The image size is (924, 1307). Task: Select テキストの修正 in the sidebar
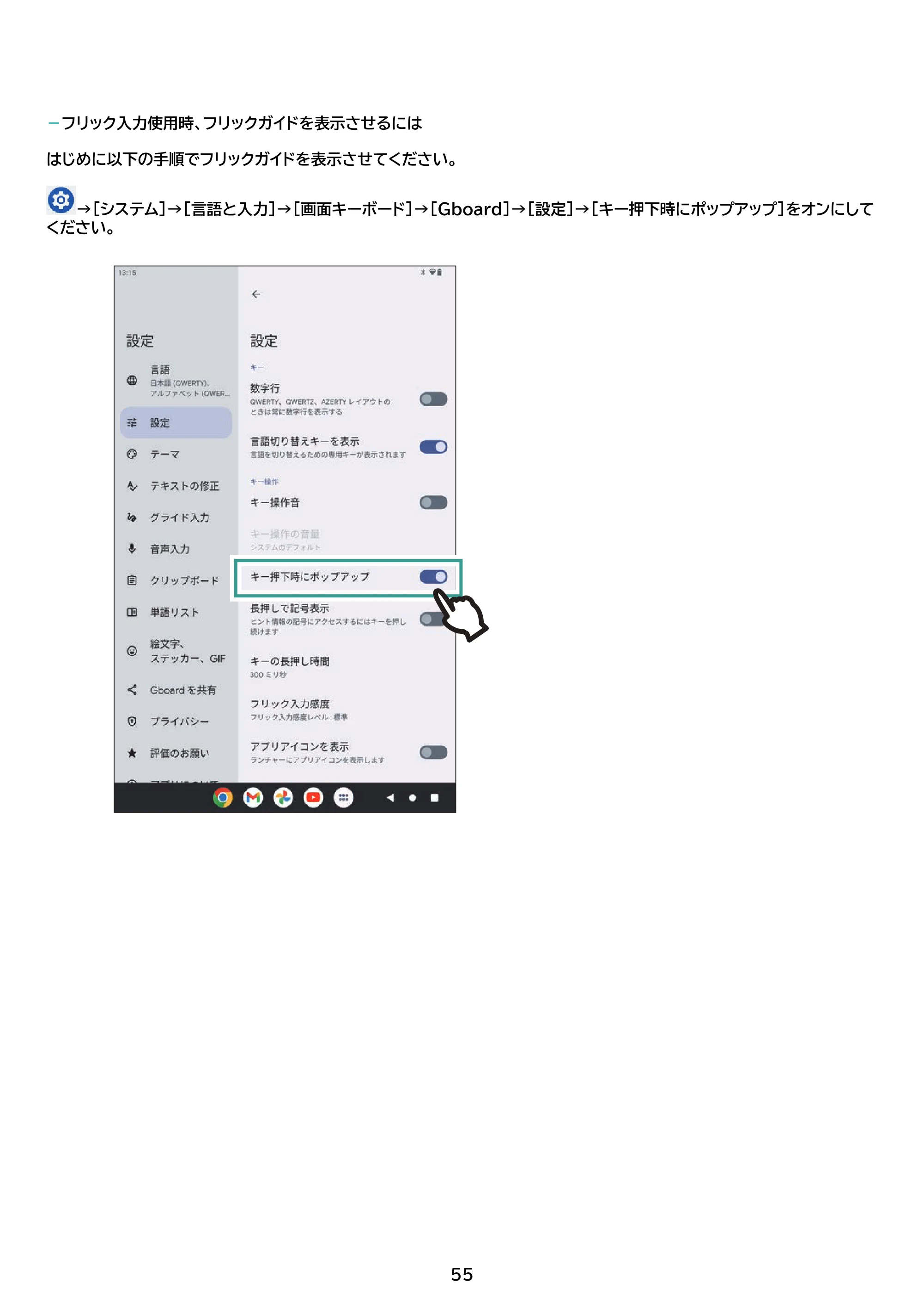184,486
